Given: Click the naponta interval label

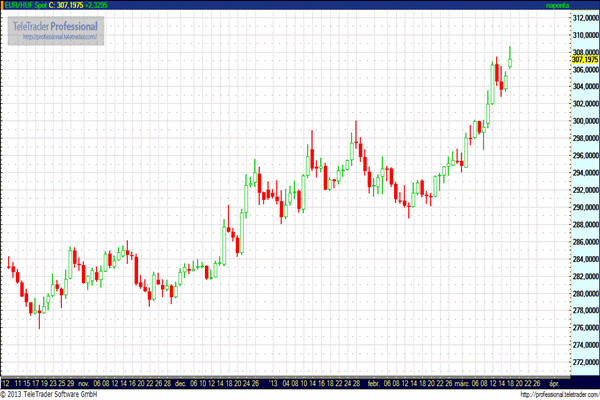Looking at the screenshot, I should tap(556, 5).
